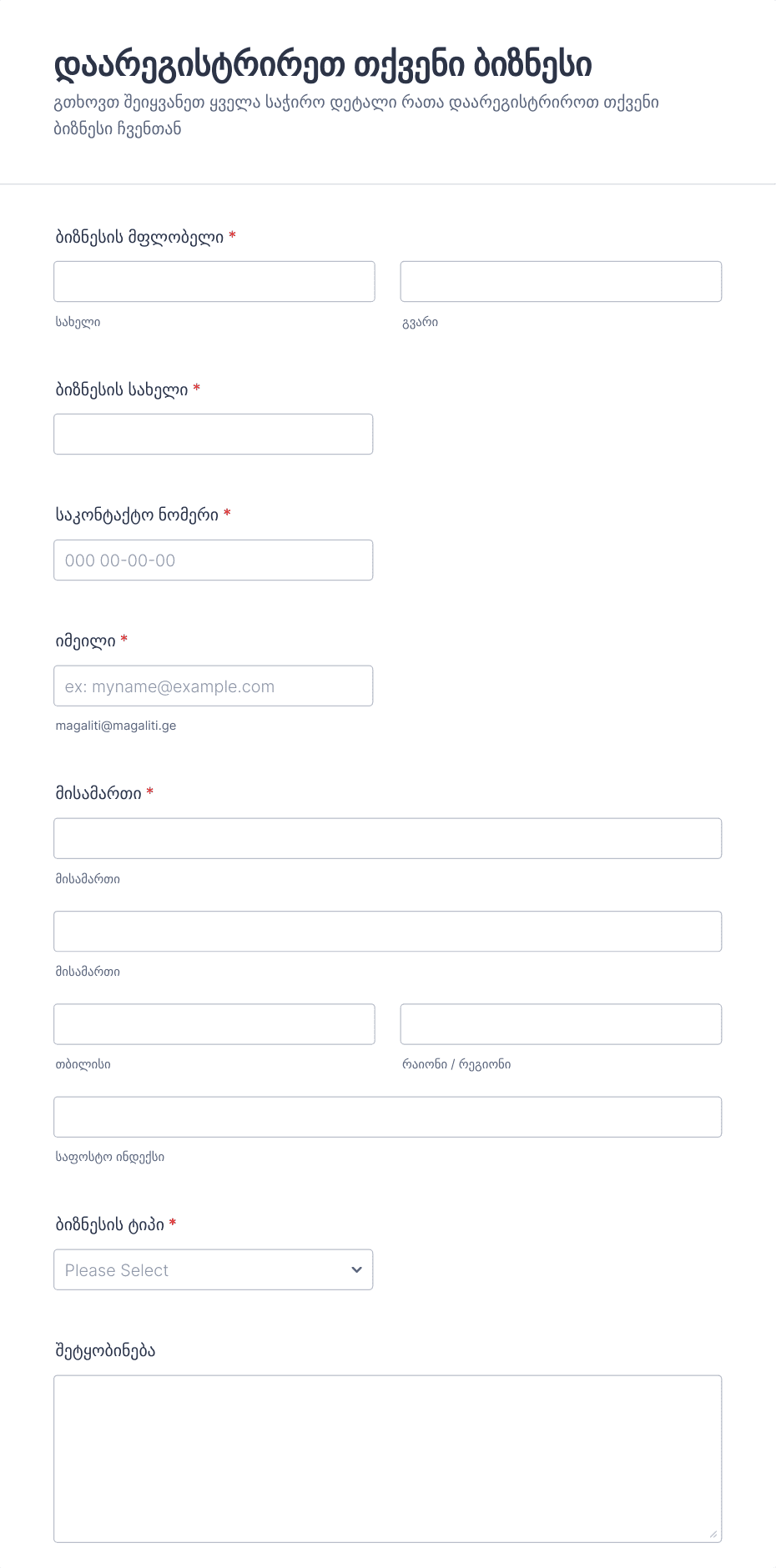Click the chevron arrow on business type dropdown
The image size is (776, 1568).
coord(356,1269)
